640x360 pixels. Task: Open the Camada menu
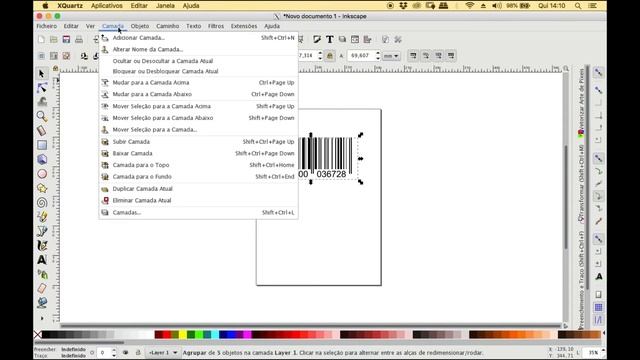[113, 26]
